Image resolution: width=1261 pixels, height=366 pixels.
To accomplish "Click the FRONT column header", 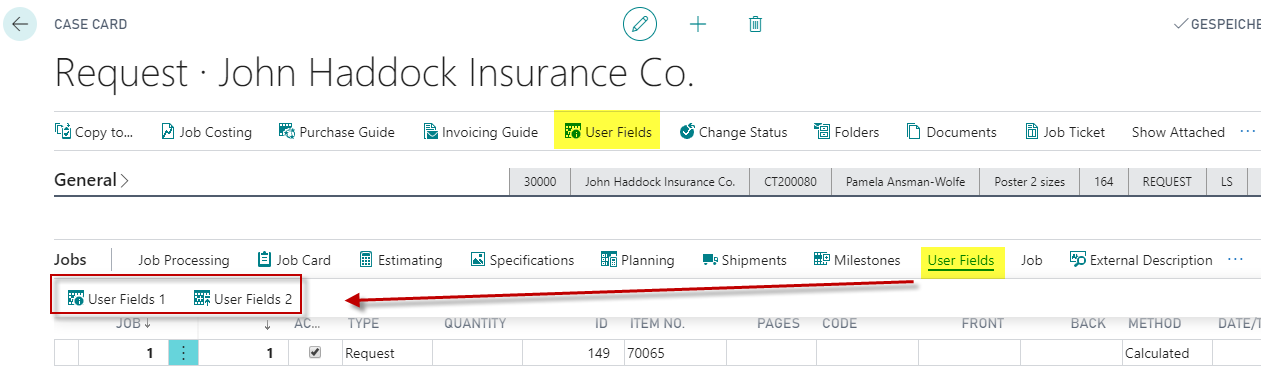I will point(983,323).
